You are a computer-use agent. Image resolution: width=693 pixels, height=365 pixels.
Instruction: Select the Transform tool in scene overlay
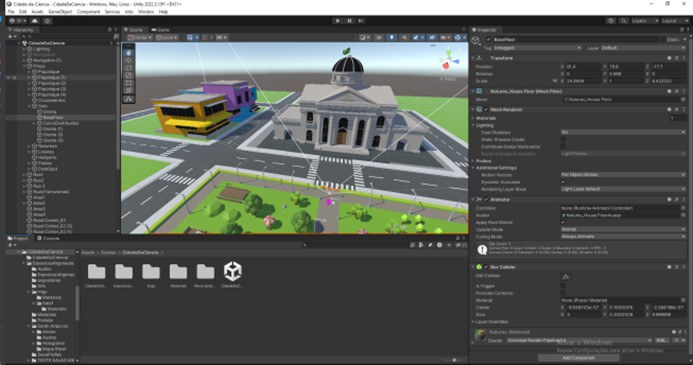129,90
